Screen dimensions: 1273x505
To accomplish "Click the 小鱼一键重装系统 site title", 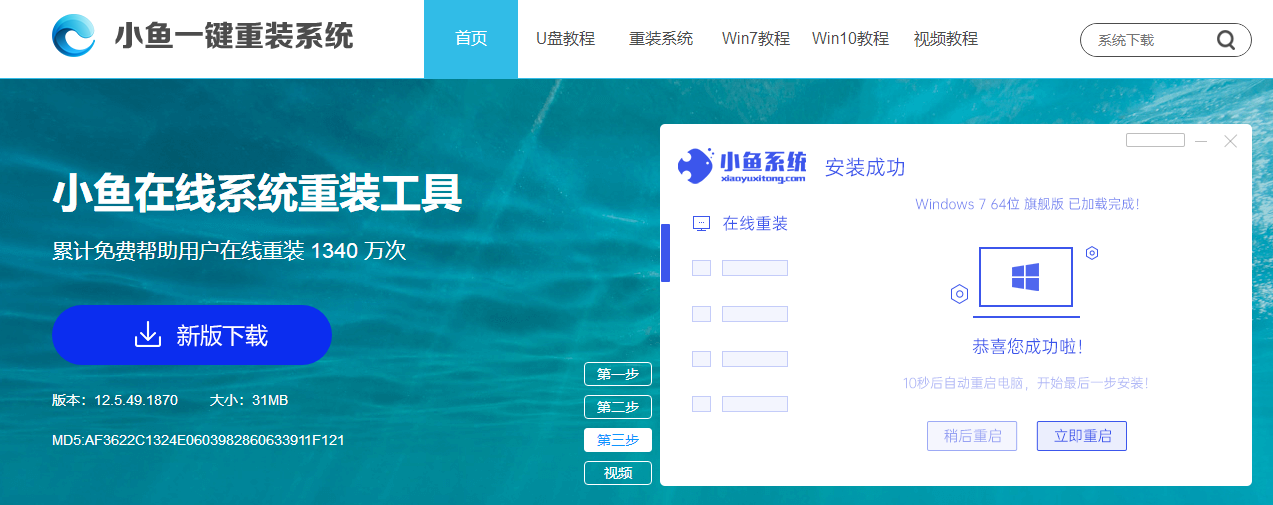I will (x=234, y=37).
